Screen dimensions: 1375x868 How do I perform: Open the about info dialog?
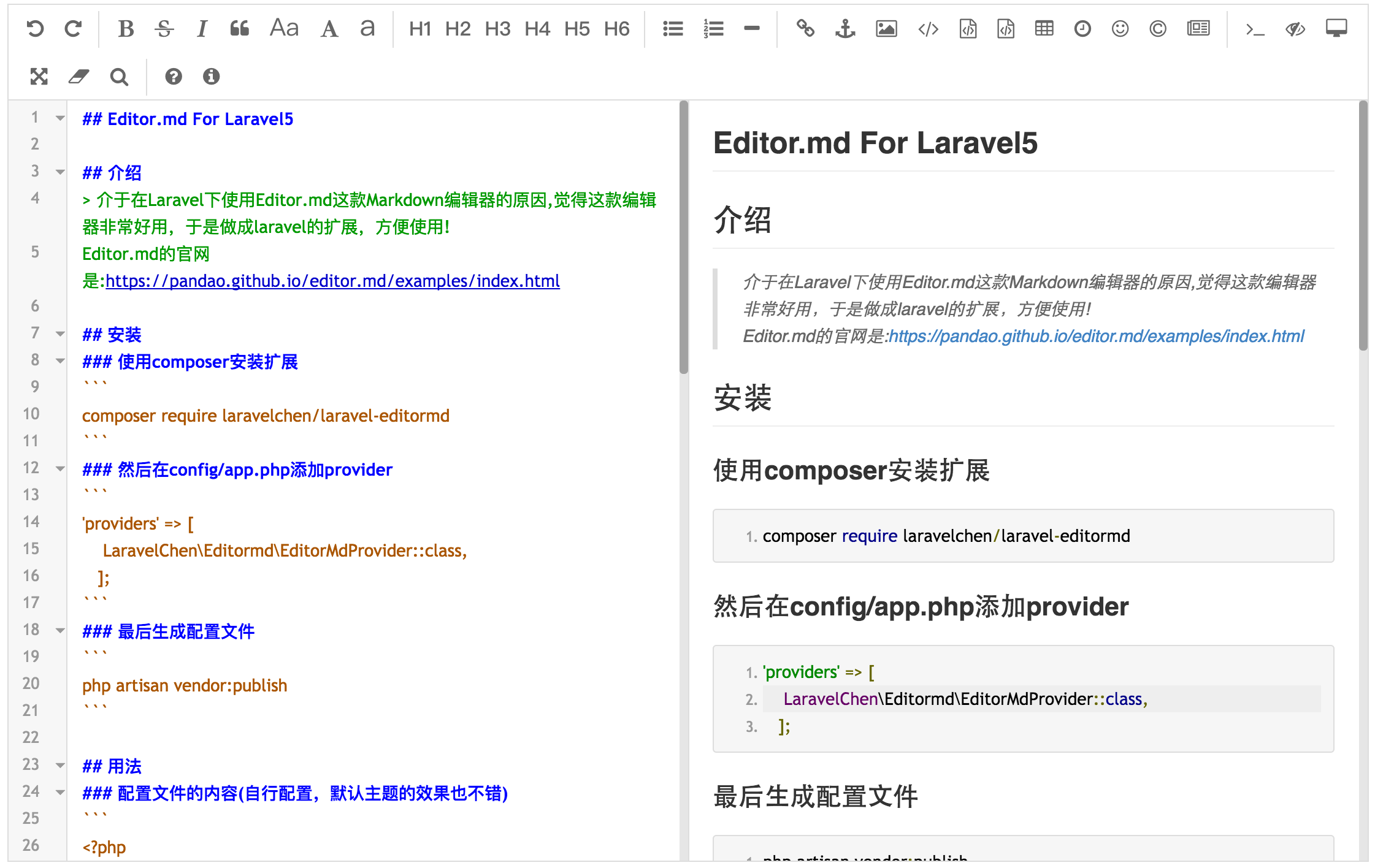click(212, 77)
